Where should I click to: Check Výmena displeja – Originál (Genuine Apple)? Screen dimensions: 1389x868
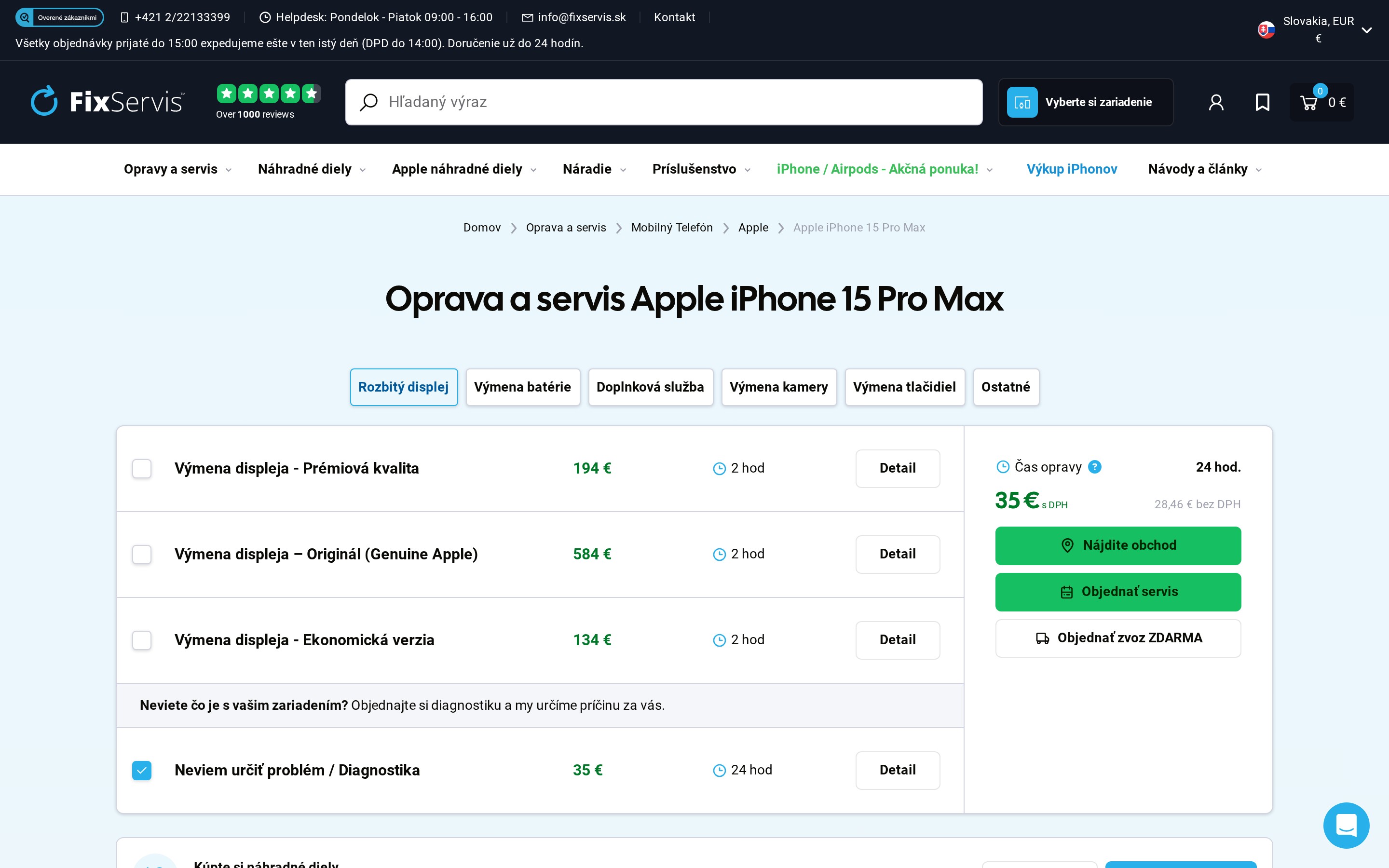pyautogui.click(x=142, y=555)
